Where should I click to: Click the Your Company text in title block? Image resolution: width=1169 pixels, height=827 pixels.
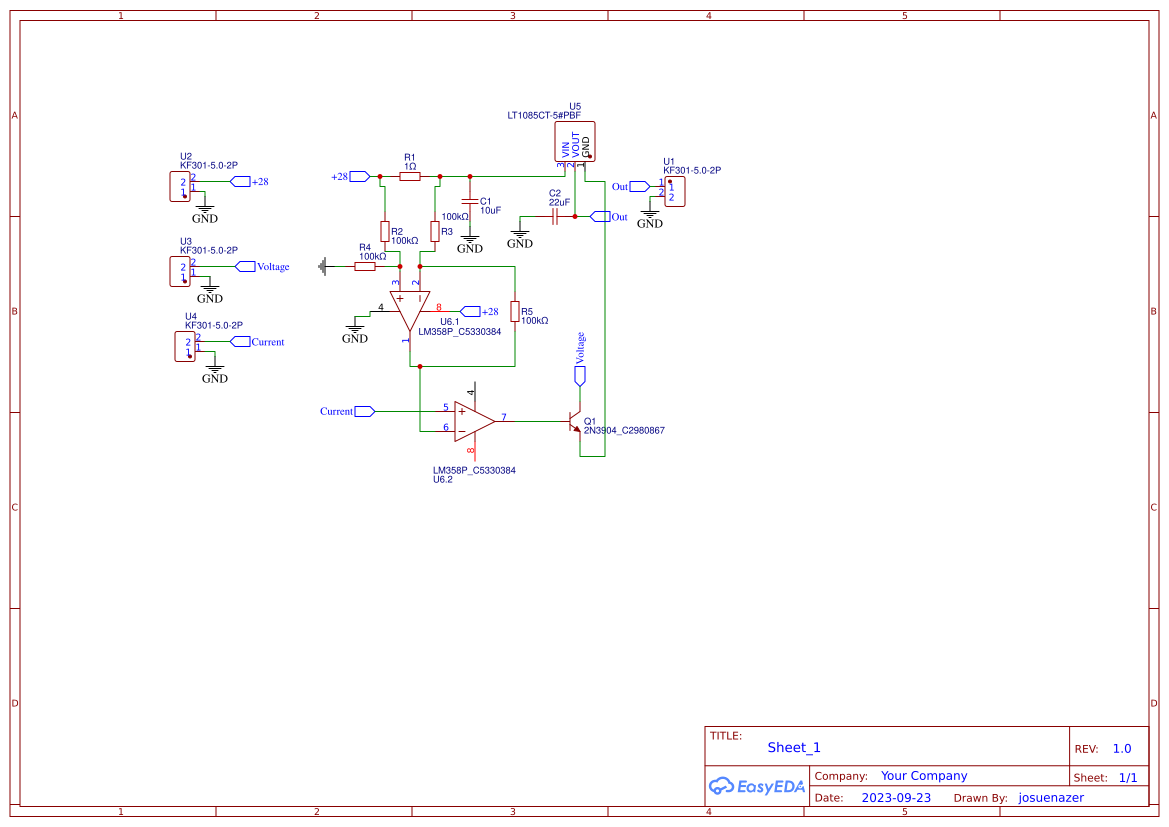click(924, 775)
